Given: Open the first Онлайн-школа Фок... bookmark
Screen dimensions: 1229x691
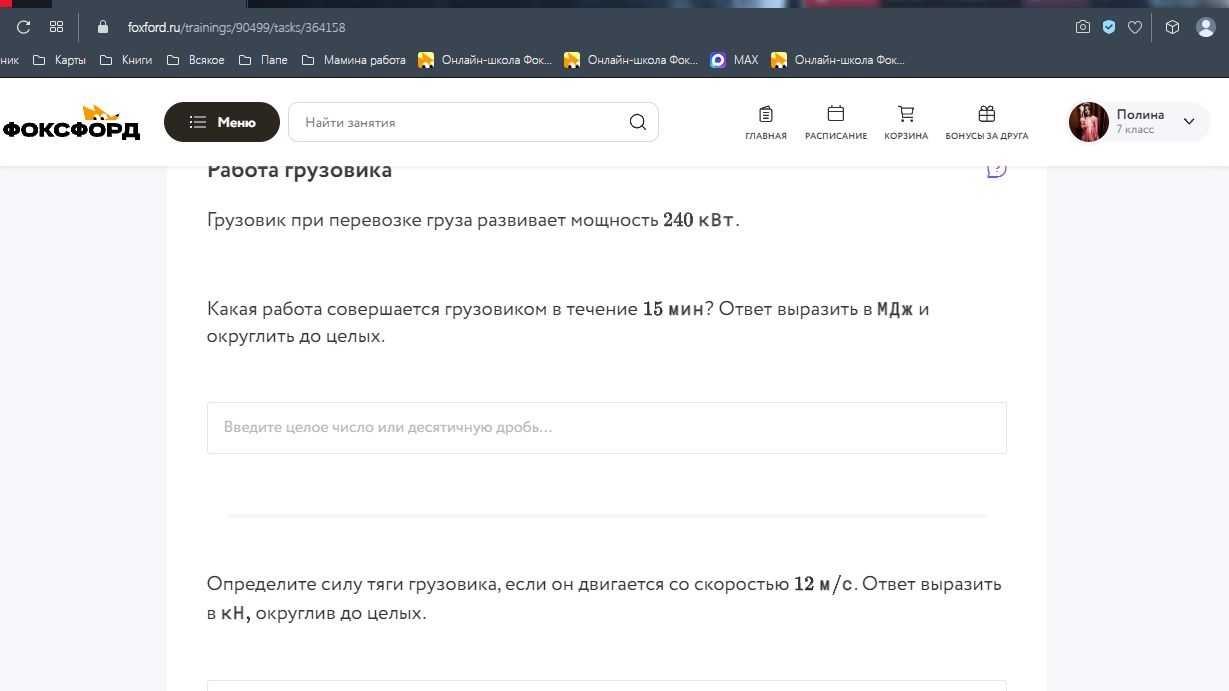Looking at the screenshot, I should coord(485,60).
